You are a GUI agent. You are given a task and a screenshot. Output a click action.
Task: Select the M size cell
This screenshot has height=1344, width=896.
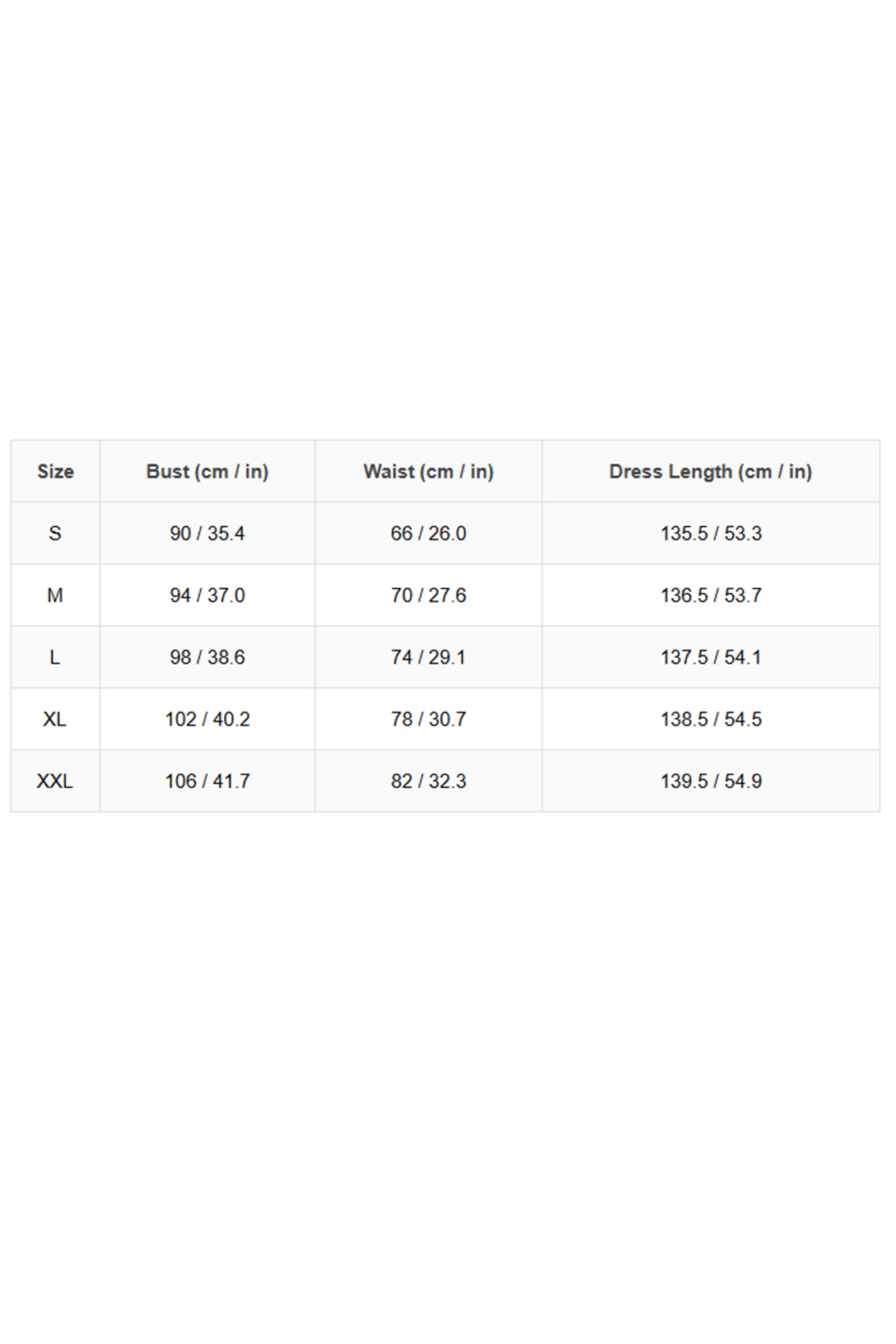coord(55,595)
